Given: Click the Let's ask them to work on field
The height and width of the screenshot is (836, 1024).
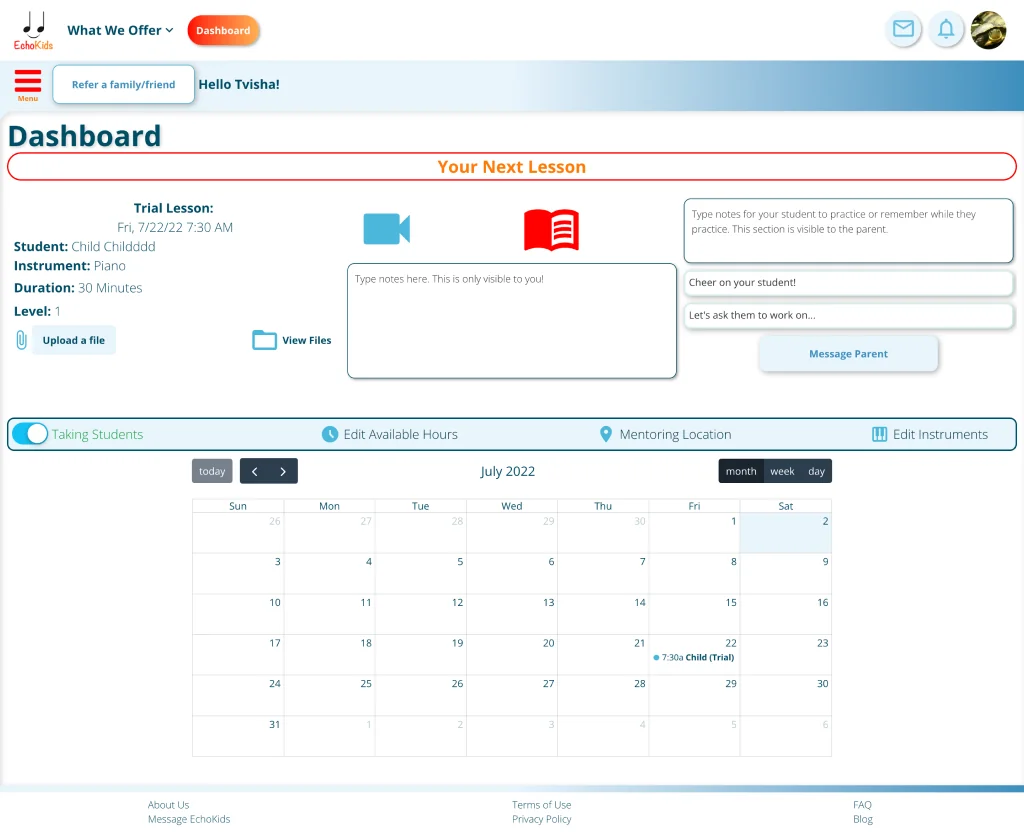Looking at the screenshot, I should (x=848, y=315).
